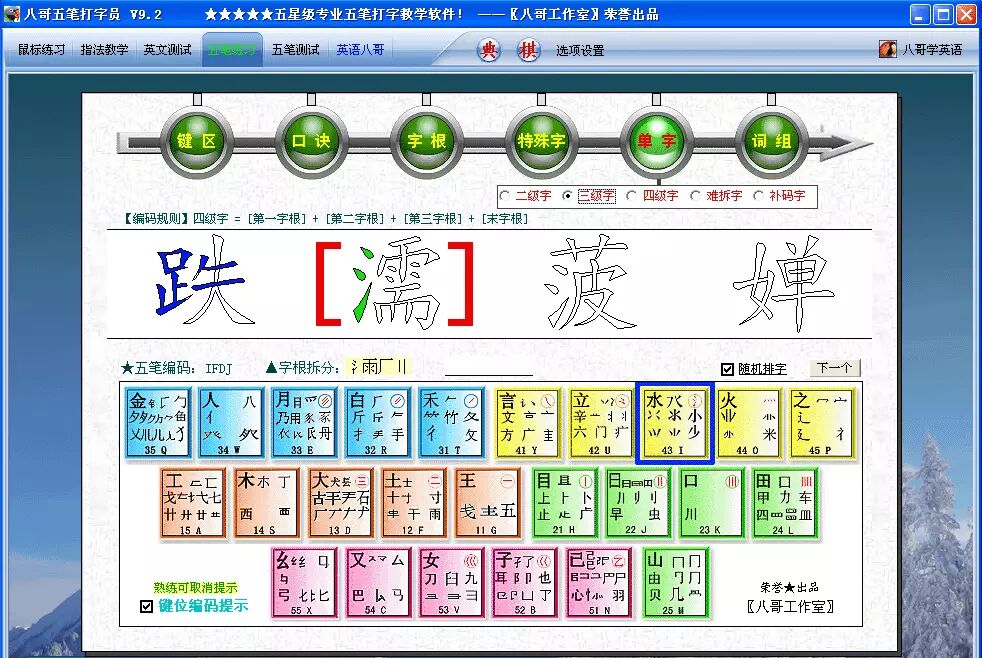
Task: Open the 字根 practice stage button
Action: click(x=426, y=140)
